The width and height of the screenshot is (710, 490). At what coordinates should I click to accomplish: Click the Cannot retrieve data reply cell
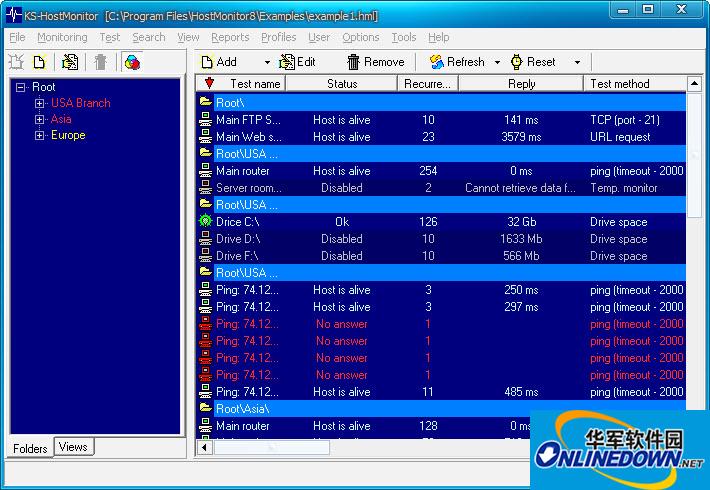point(520,188)
